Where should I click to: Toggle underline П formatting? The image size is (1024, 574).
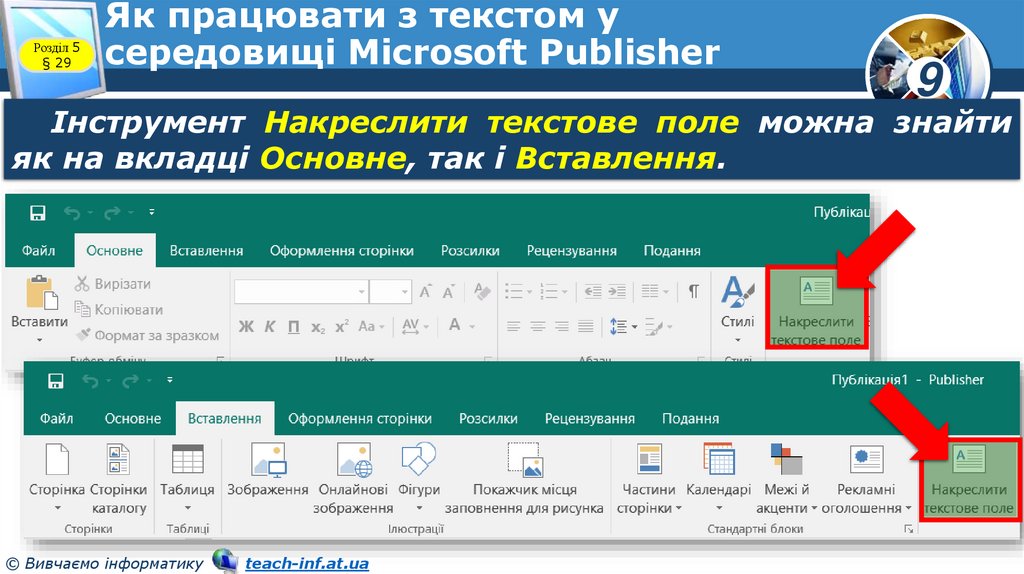click(x=294, y=327)
